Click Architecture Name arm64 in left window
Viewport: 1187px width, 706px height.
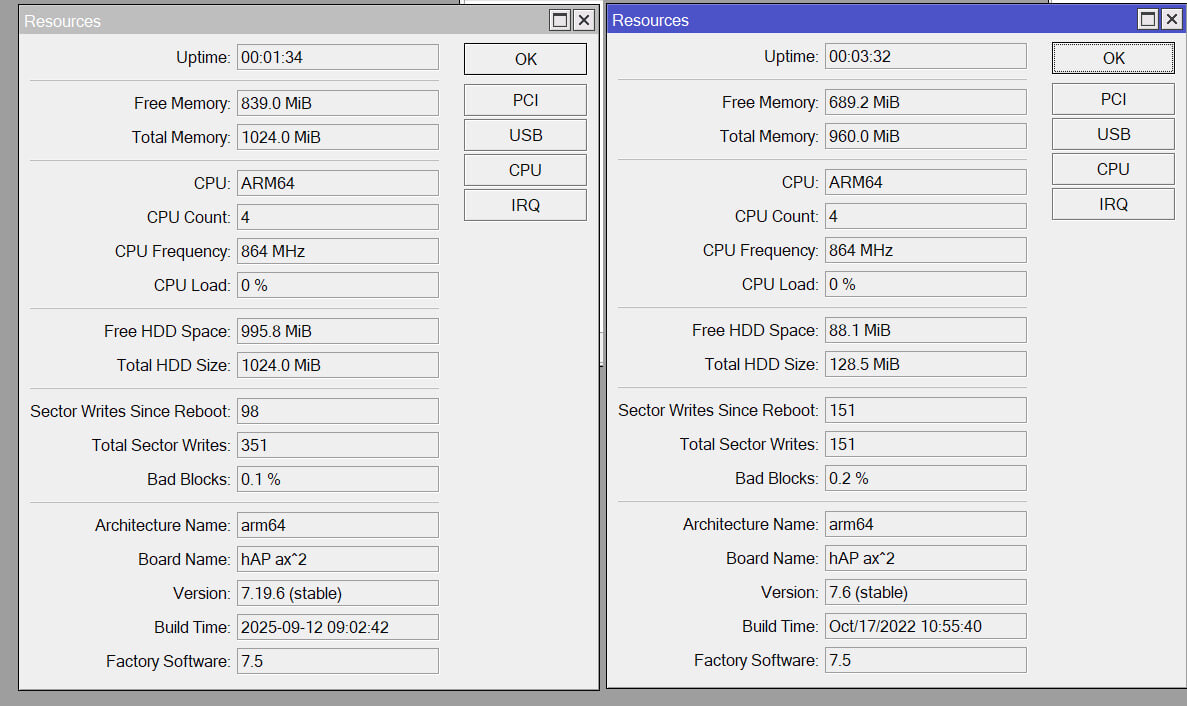338,525
